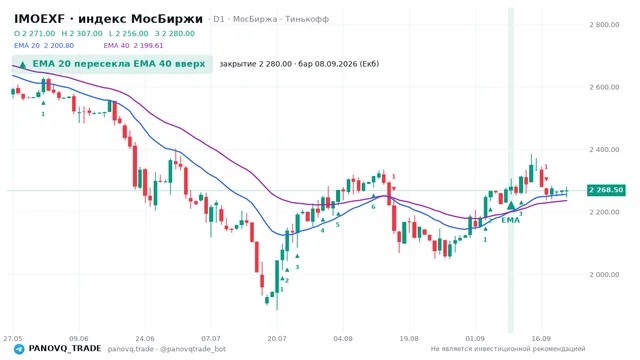This screenshot has width=640, height=360.
Task: Click the up-triangle icon in the EMA signal badge
Action: [x=23, y=64]
